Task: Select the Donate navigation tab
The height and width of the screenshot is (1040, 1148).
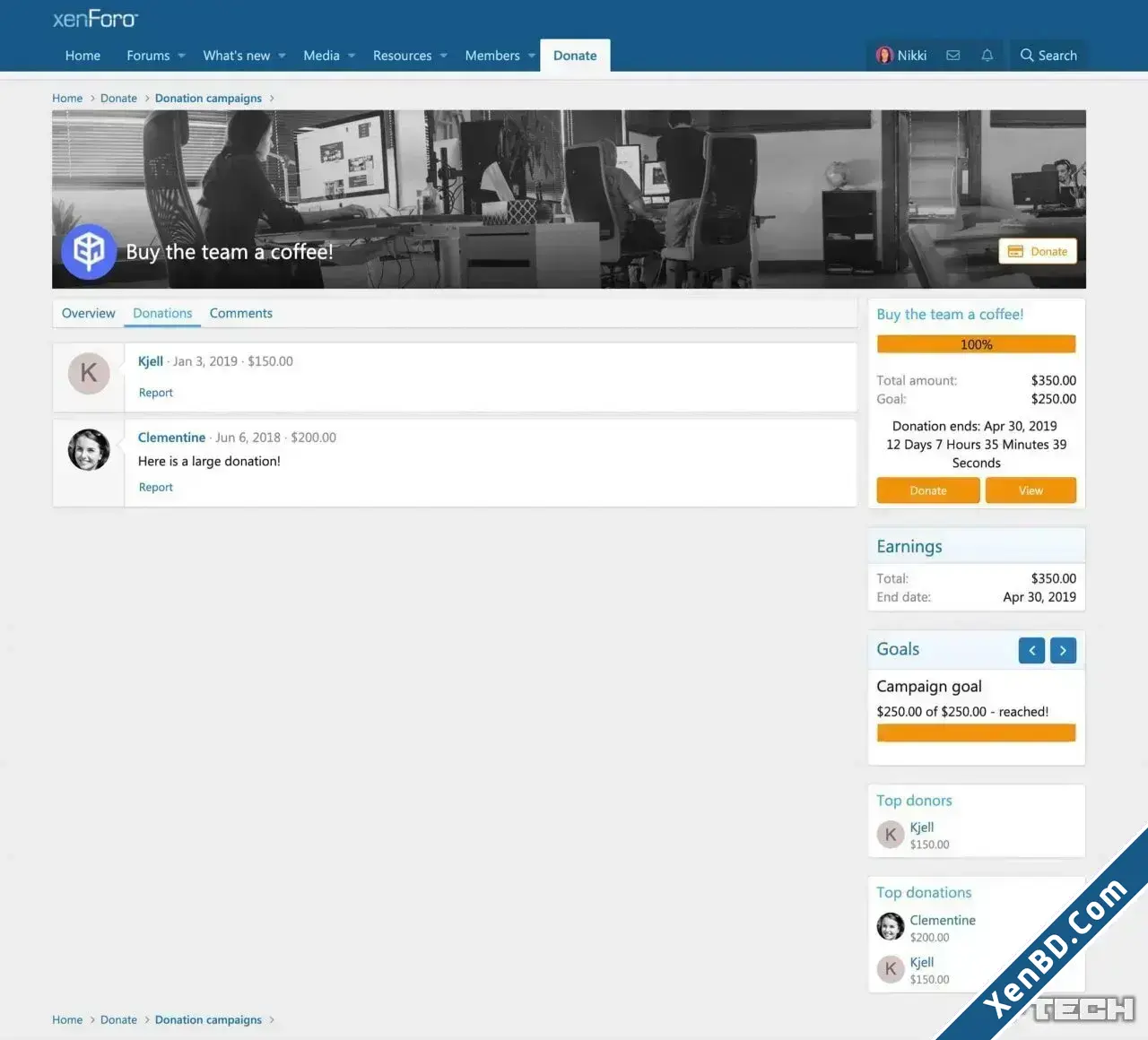Action: click(575, 56)
